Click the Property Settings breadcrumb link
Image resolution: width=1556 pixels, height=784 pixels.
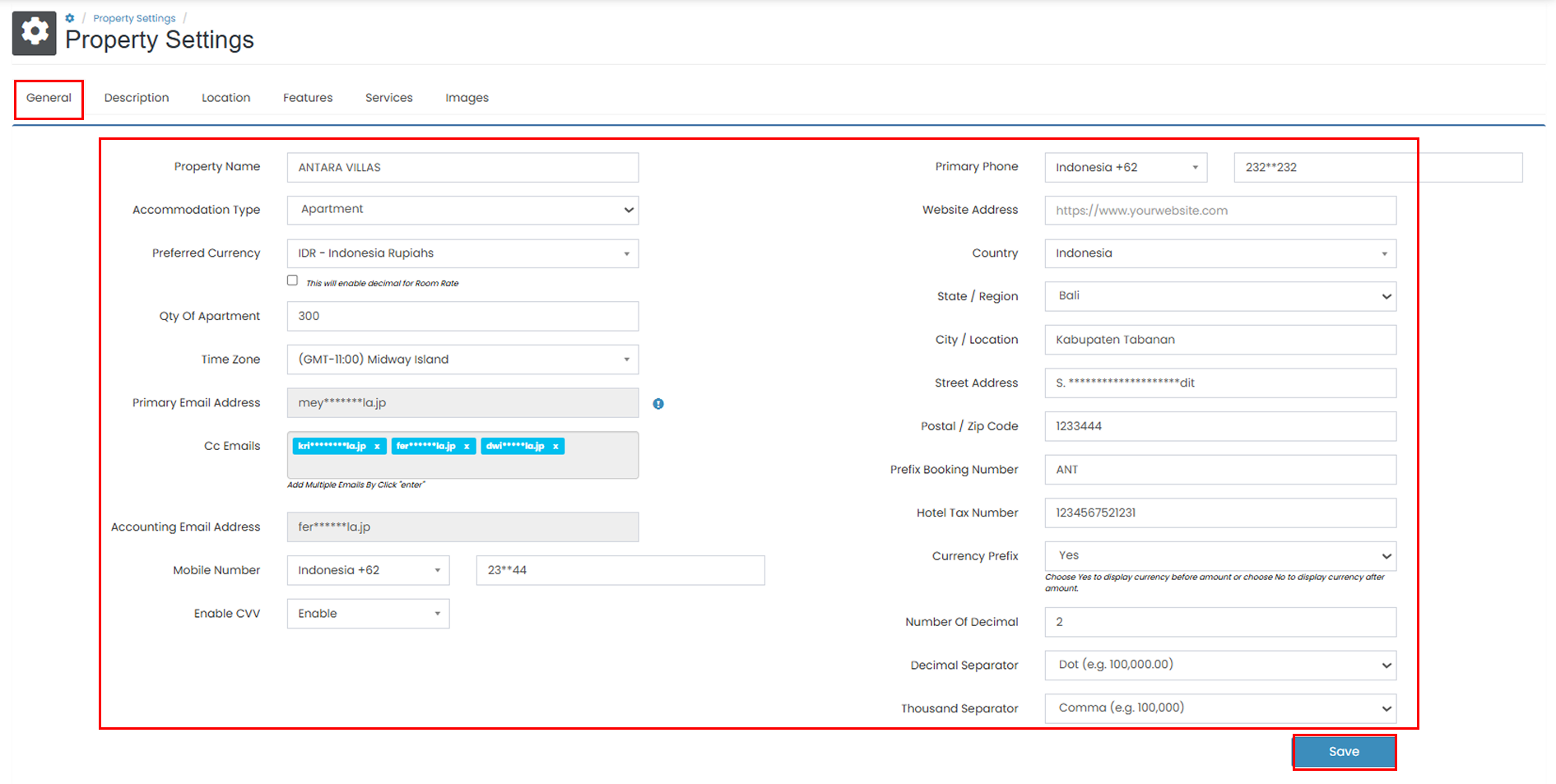pos(134,18)
